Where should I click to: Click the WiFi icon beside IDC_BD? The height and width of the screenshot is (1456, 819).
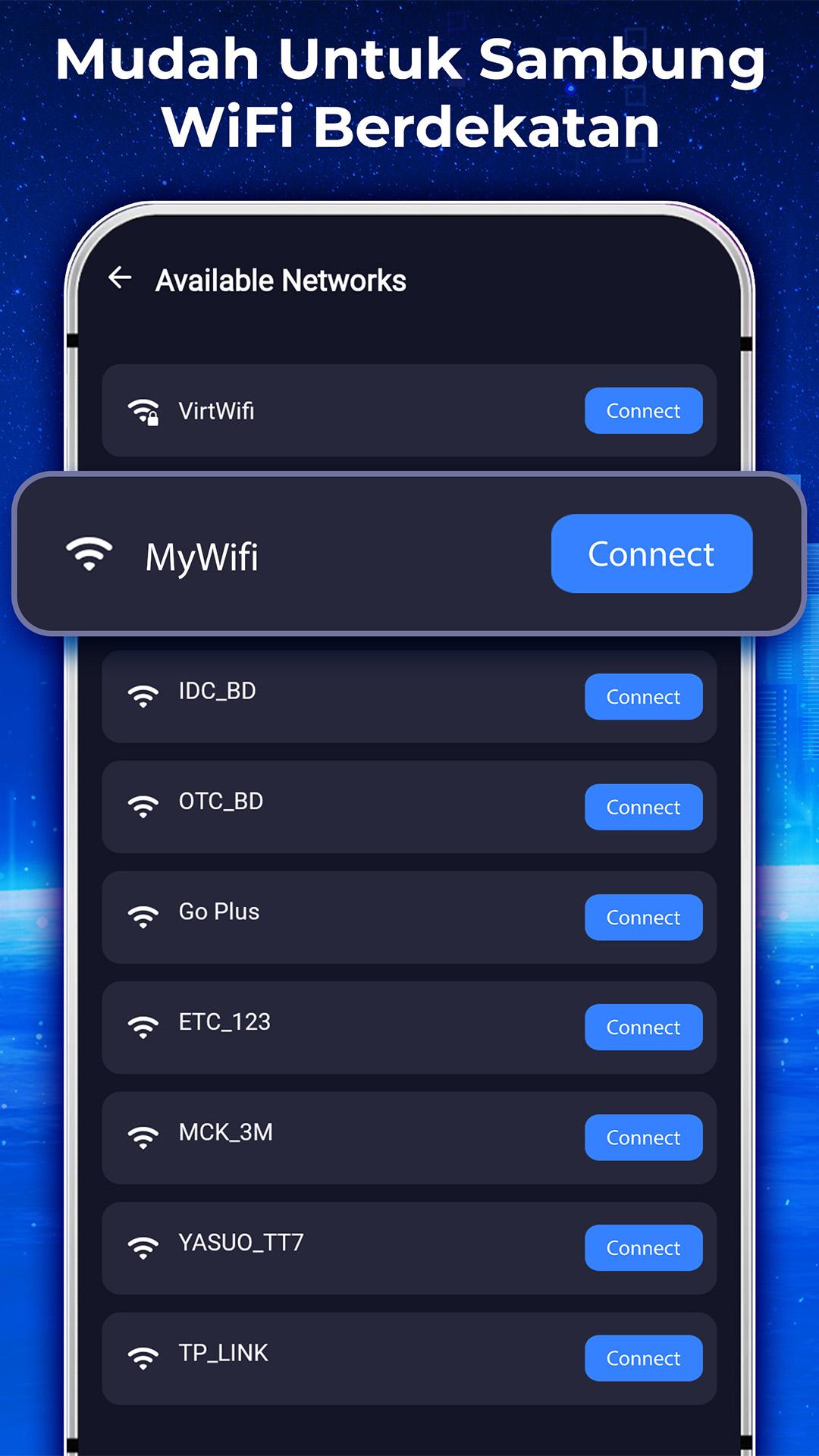[143, 696]
